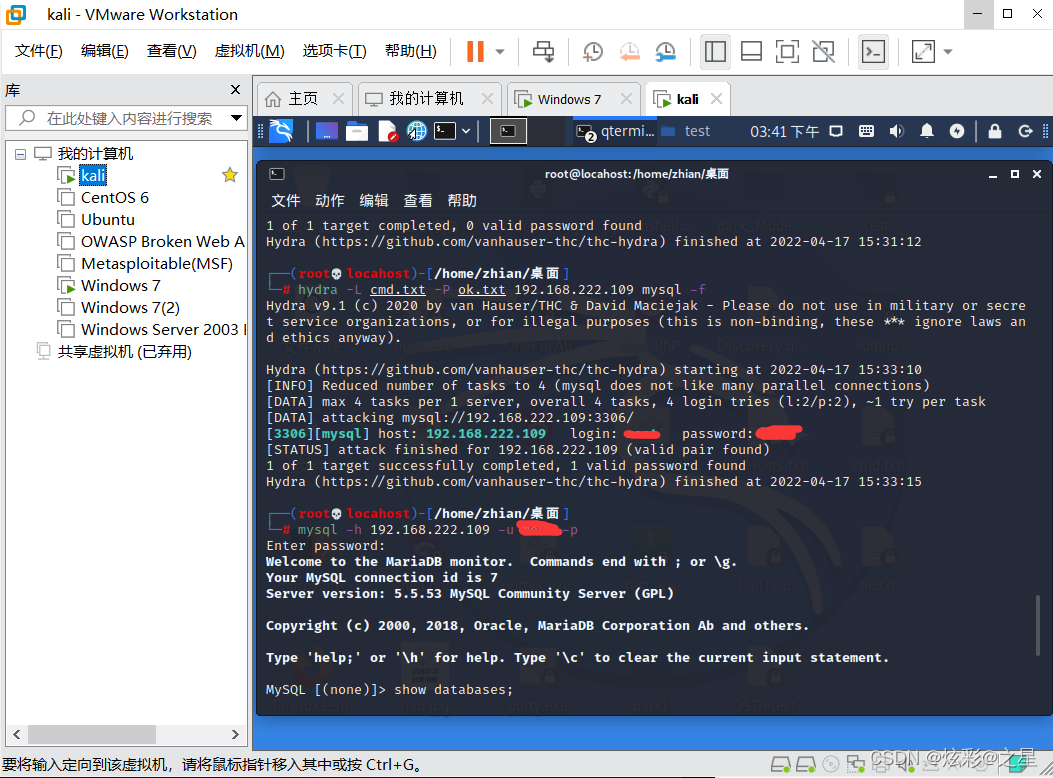Viewport: 1053px width, 778px height.
Task: Open the power manager tray icon
Action: (x=957, y=131)
